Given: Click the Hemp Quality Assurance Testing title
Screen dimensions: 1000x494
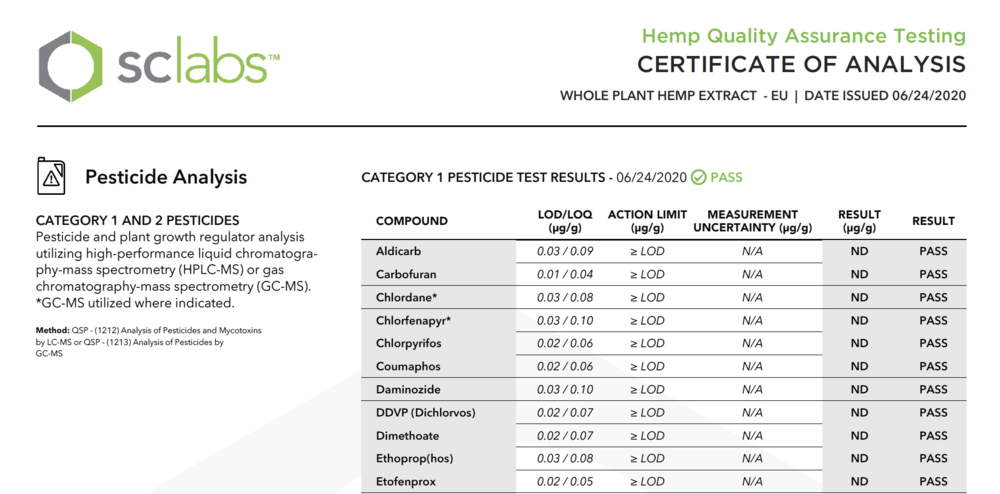Looking at the screenshot, I should coord(804,36).
